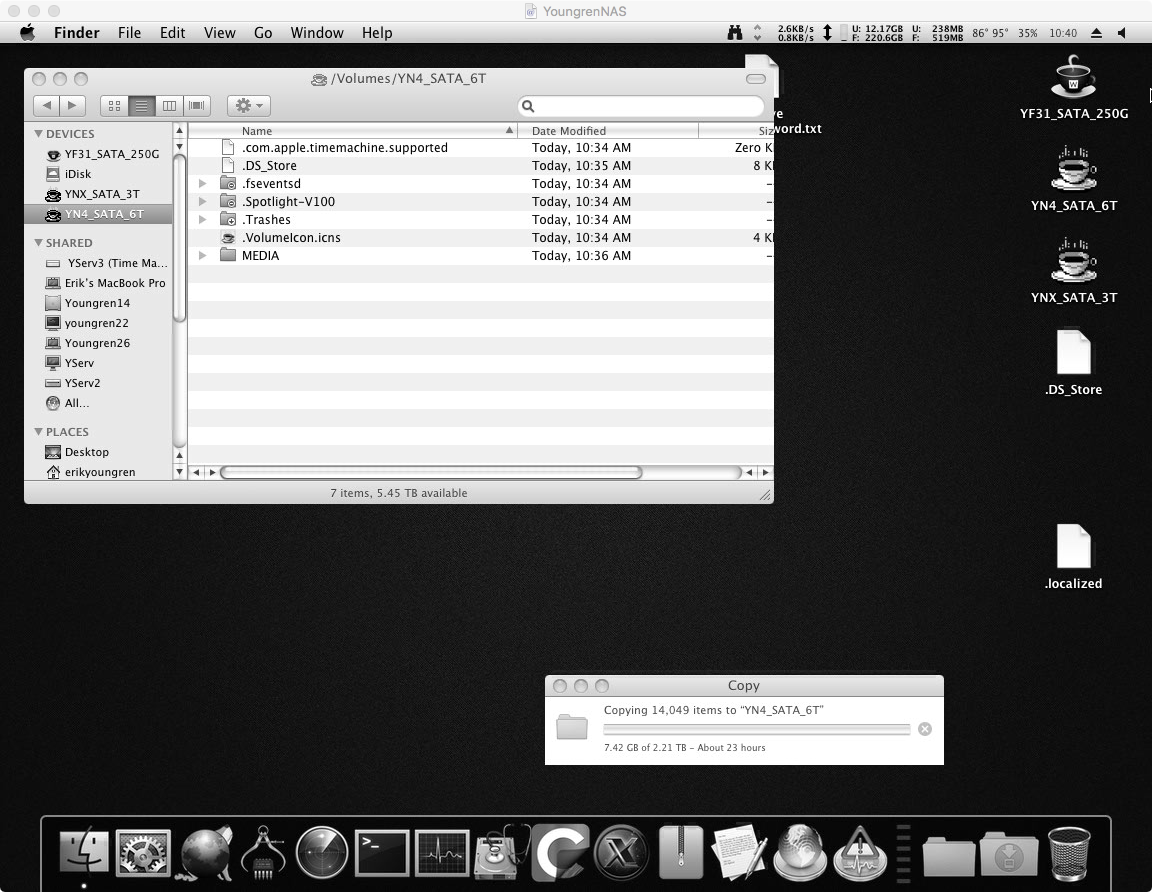Image resolution: width=1152 pixels, height=892 pixels.
Task: Collapse the DEVICES sidebar section
Action: [38, 134]
